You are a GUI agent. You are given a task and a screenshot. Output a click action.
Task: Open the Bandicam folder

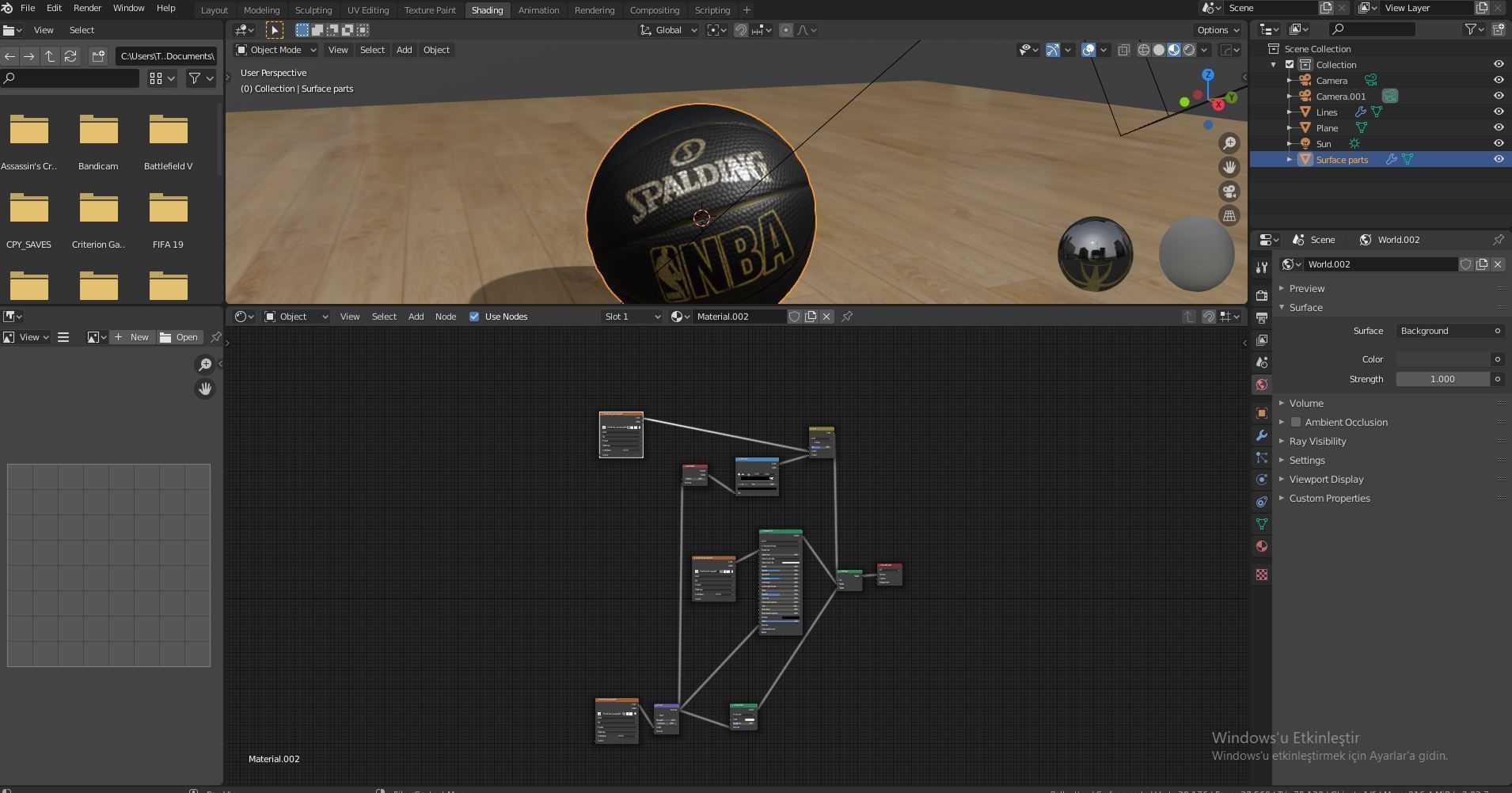pyautogui.click(x=98, y=142)
